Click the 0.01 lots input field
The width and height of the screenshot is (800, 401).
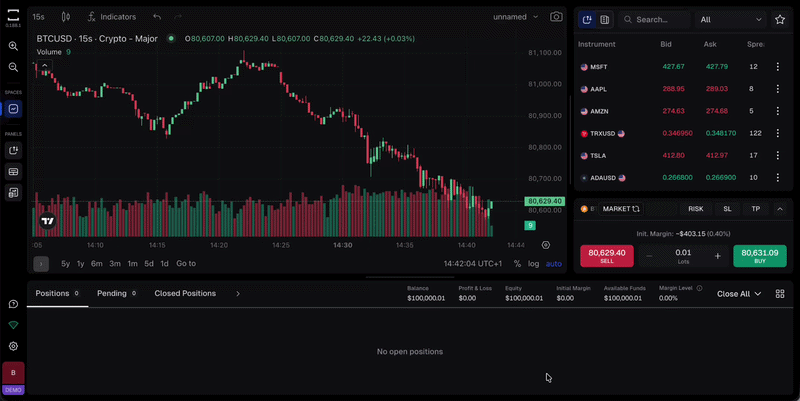tap(683, 256)
